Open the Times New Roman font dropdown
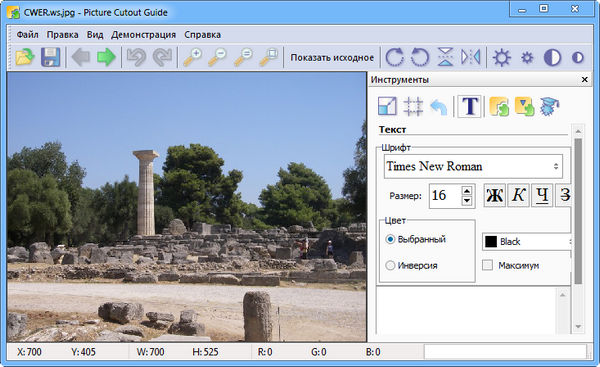Image resolution: width=600 pixels, height=367 pixels. point(473,166)
